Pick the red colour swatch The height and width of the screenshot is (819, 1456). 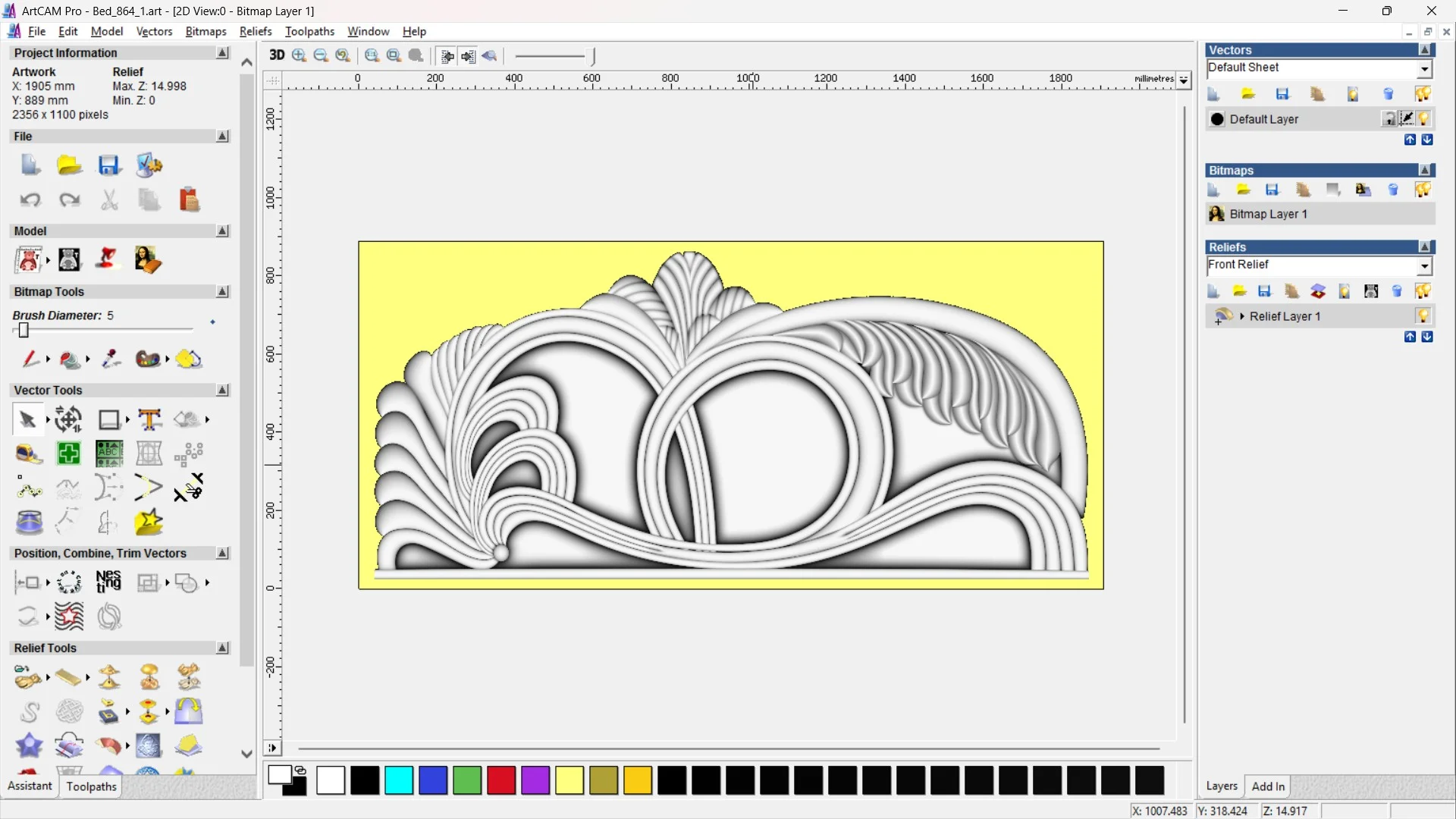click(500, 780)
